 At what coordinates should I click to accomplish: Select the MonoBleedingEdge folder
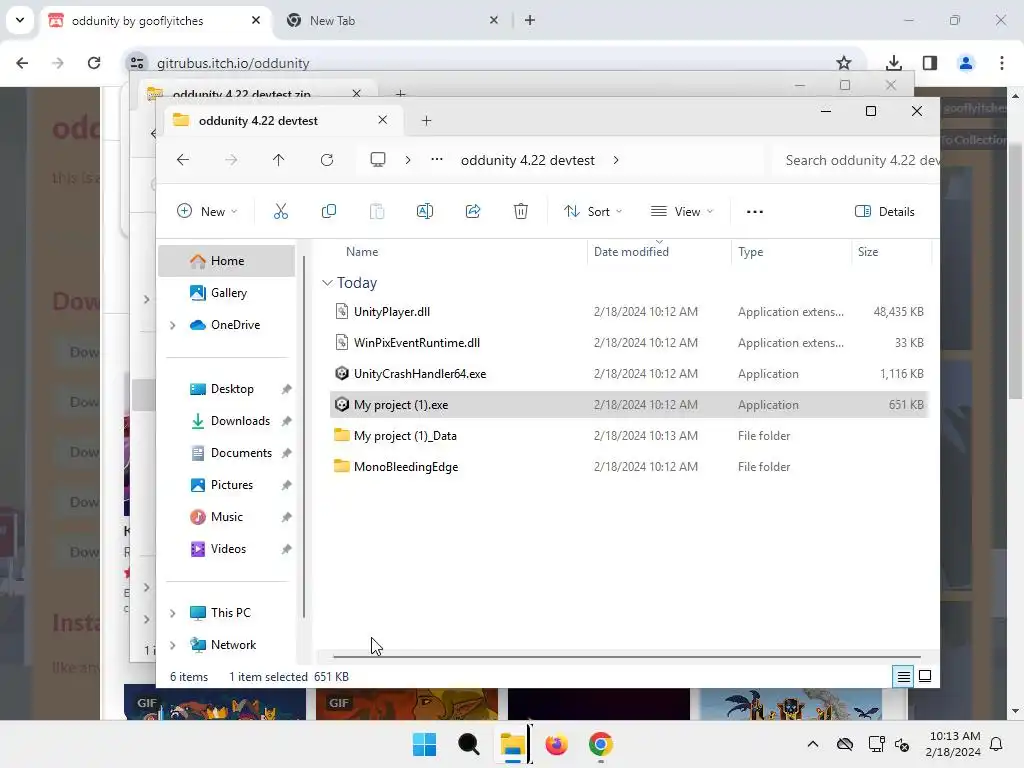click(x=628, y=467)
